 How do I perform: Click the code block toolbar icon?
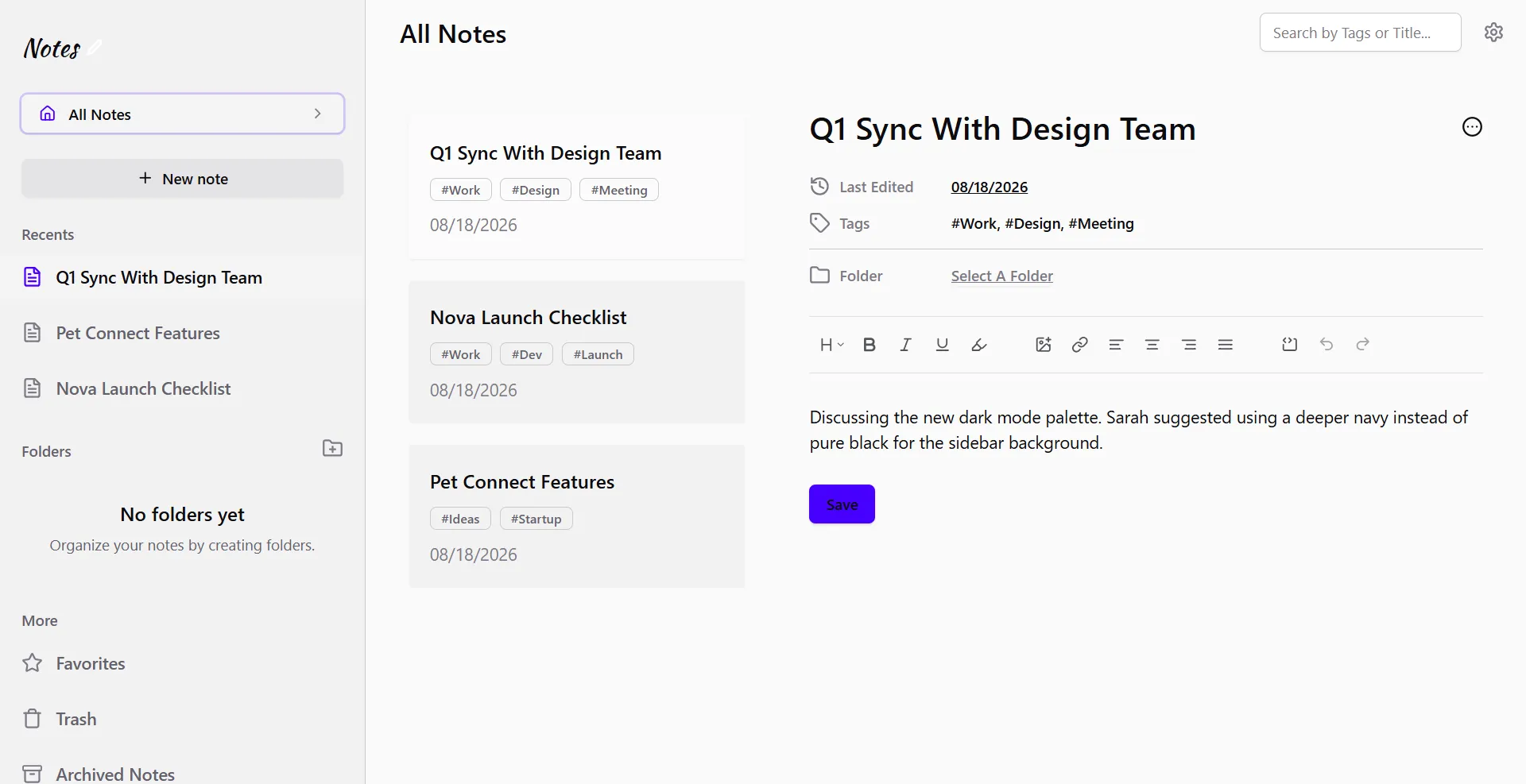[1290, 345]
